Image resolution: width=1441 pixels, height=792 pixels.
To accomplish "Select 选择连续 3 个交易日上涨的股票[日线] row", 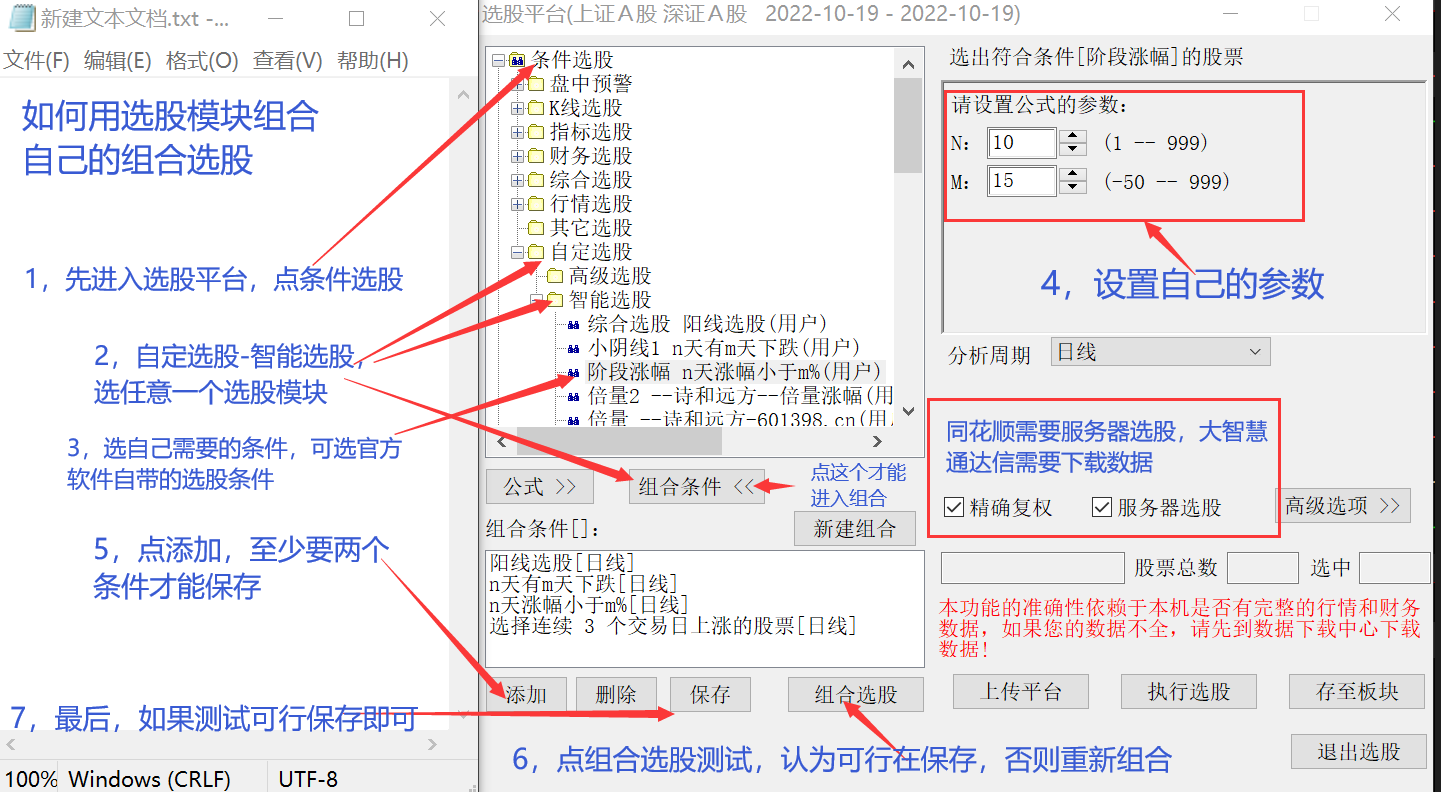I will click(x=673, y=626).
